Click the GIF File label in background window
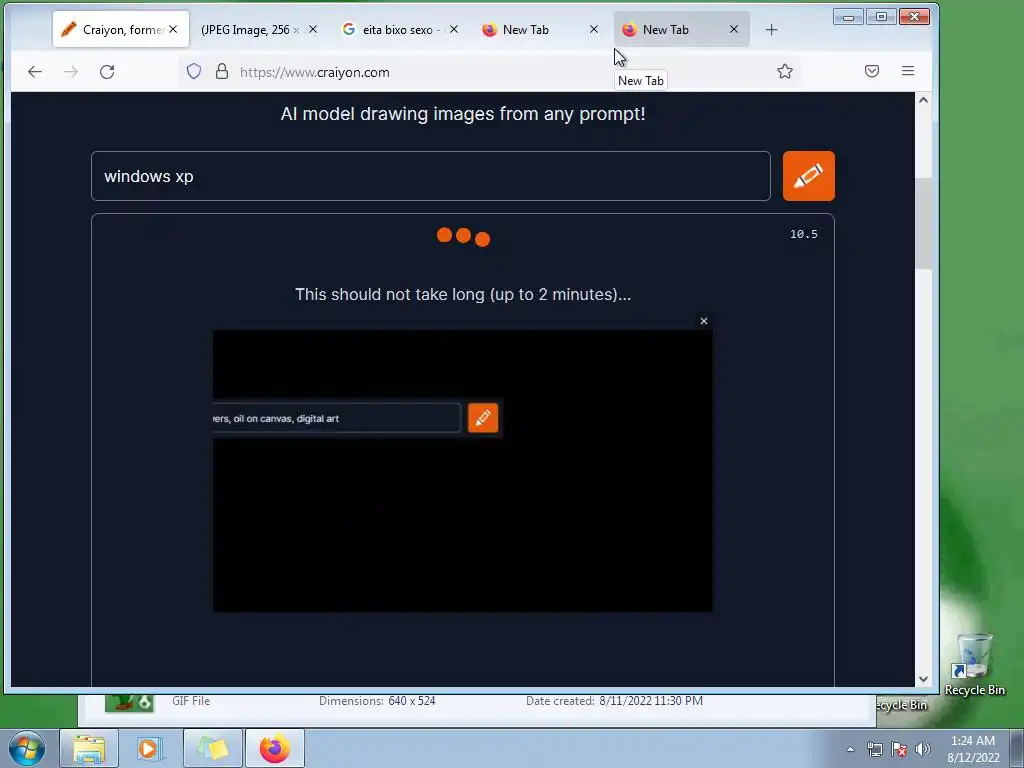Screen dimensions: 1024x768 point(191,701)
